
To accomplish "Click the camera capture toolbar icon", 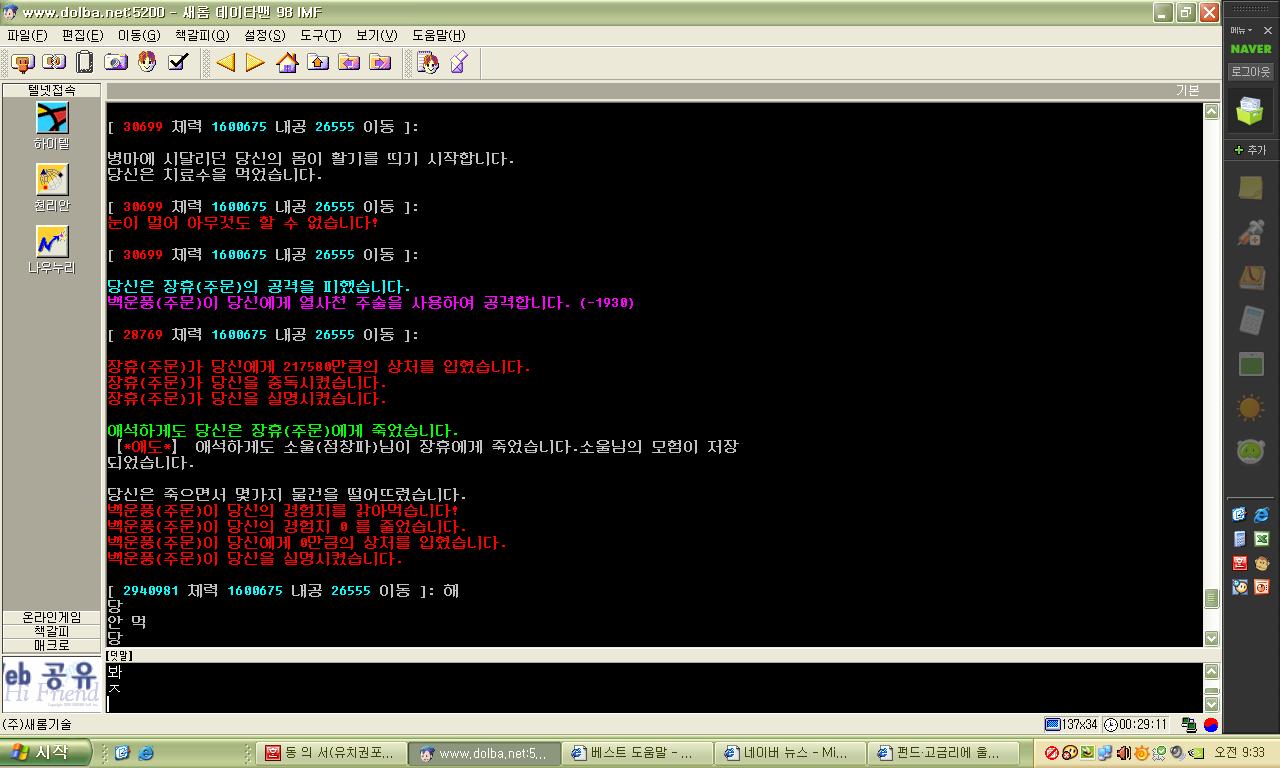I will [x=117, y=63].
